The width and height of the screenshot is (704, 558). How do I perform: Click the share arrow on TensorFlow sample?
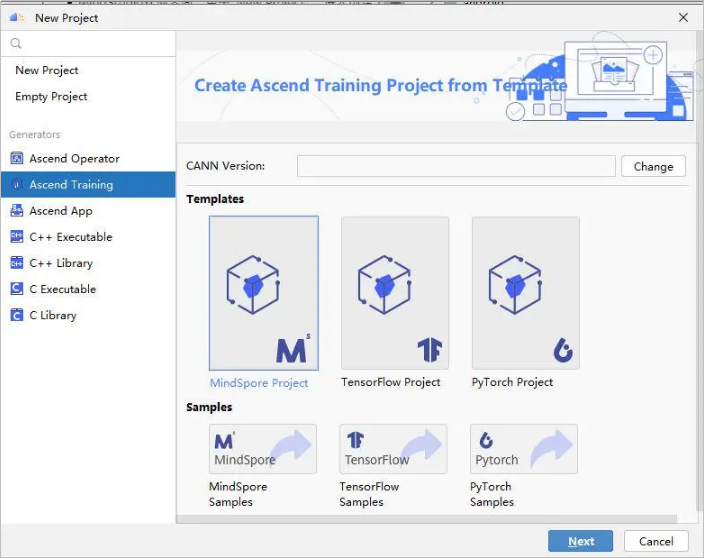coord(422,448)
